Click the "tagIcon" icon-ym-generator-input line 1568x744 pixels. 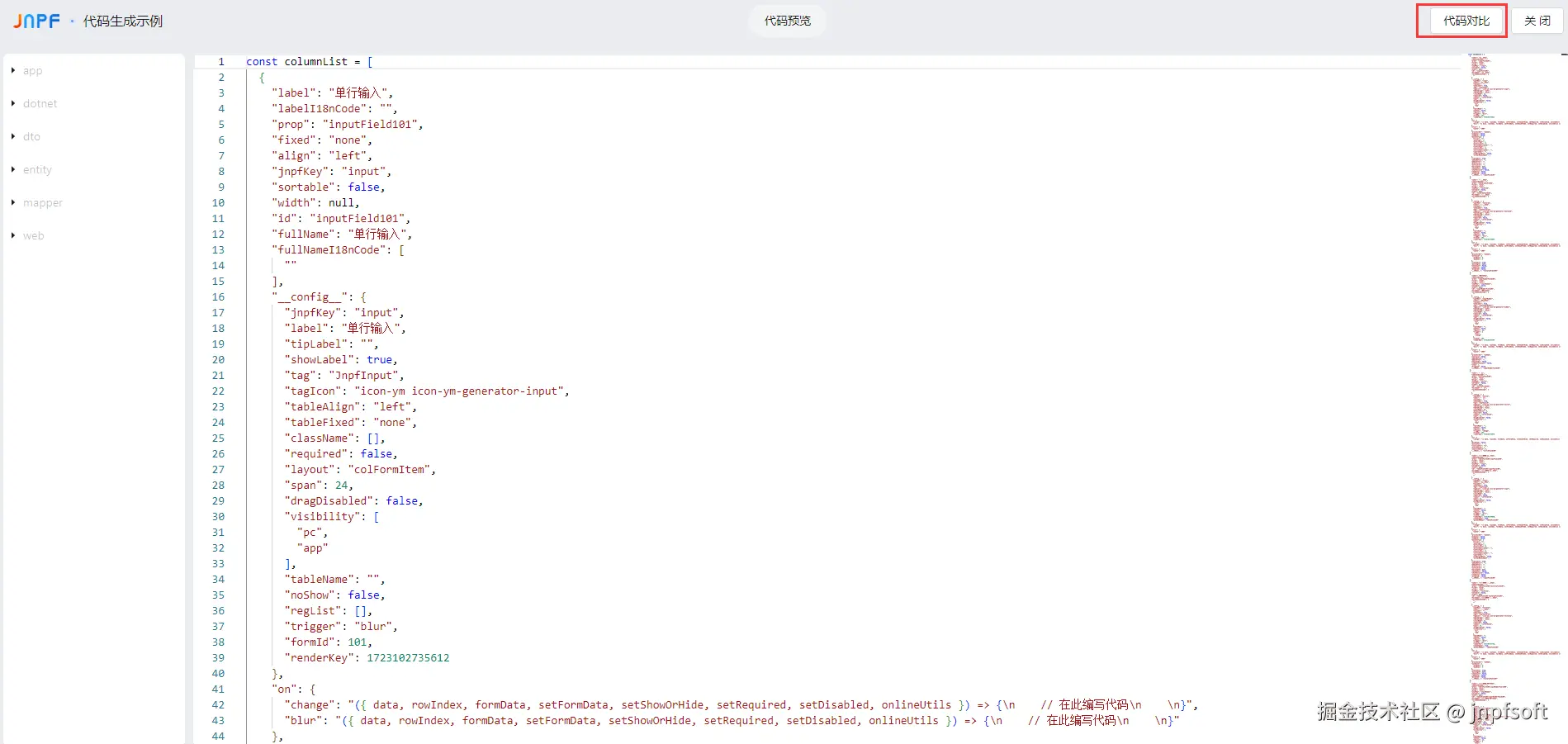click(x=427, y=391)
